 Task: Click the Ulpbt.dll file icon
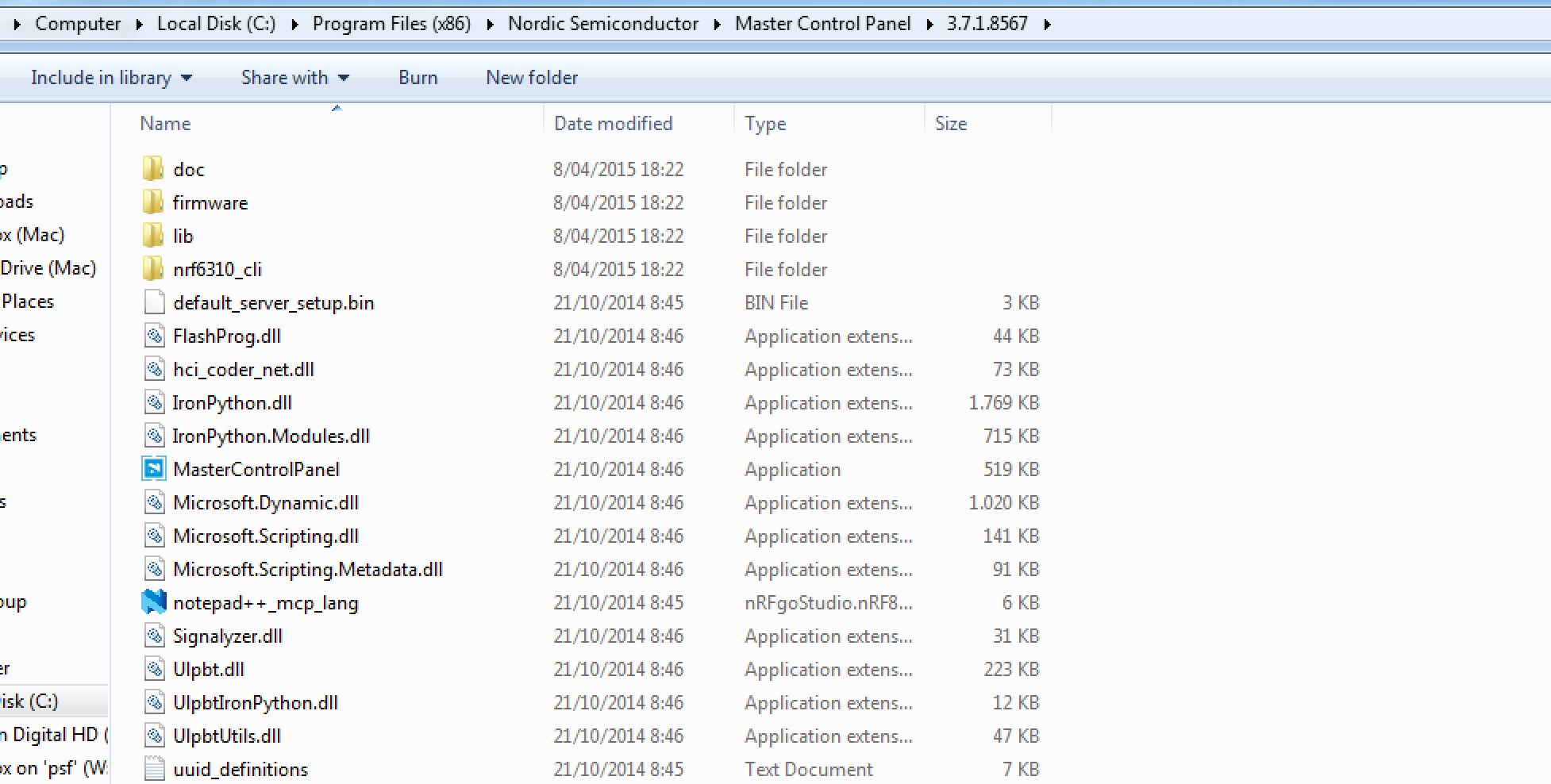point(154,669)
